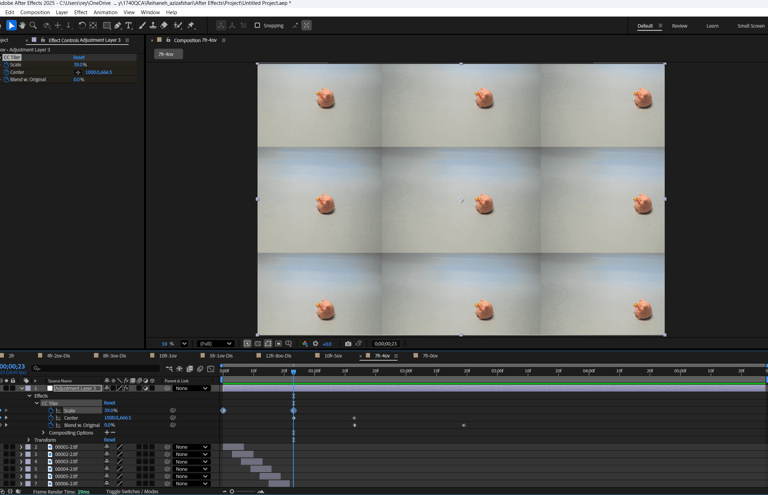The image size is (768, 495).
Task: Collapse the Effects group in timeline
Action: click(x=29, y=396)
